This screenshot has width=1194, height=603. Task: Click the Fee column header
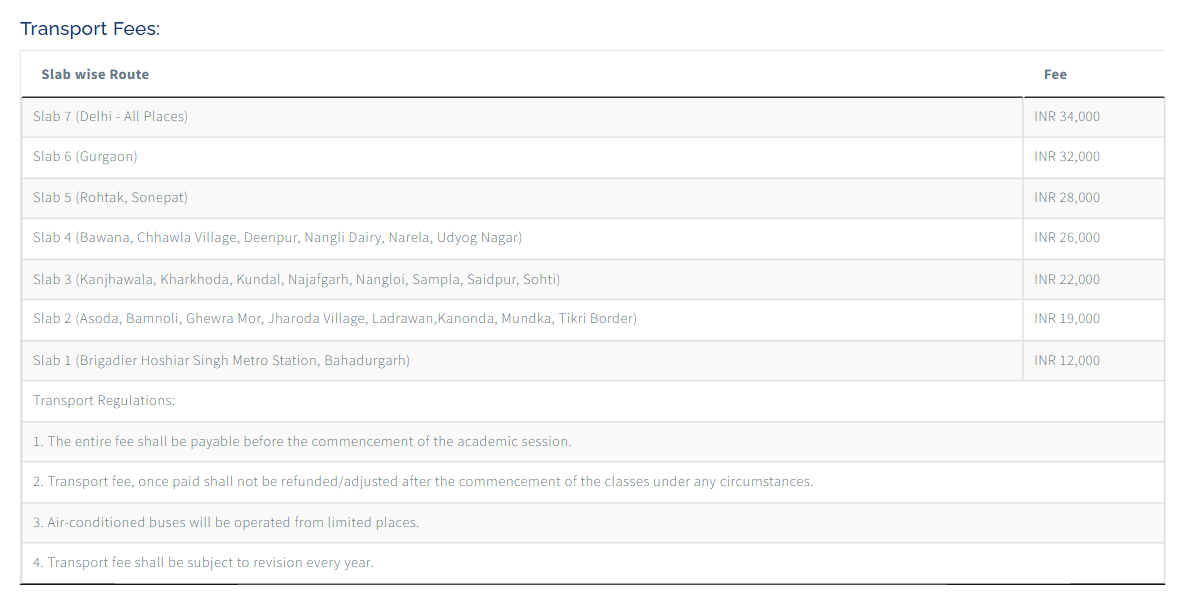point(1055,74)
